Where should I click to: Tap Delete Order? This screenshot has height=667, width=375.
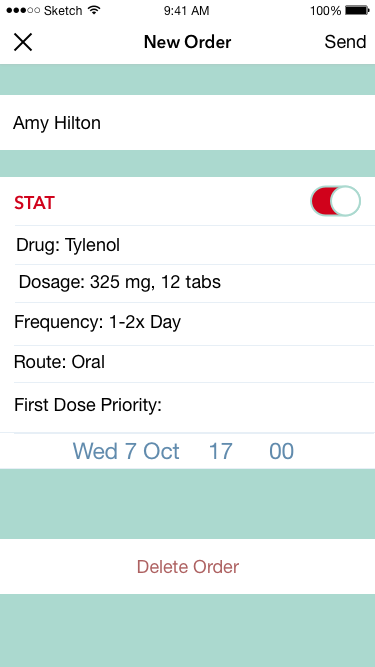click(x=188, y=567)
